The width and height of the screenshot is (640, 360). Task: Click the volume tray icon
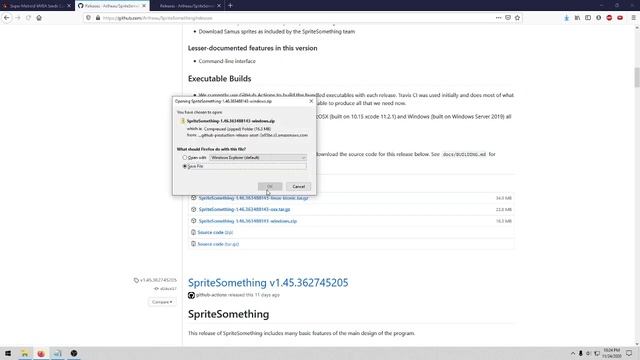click(x=588, y=353)
